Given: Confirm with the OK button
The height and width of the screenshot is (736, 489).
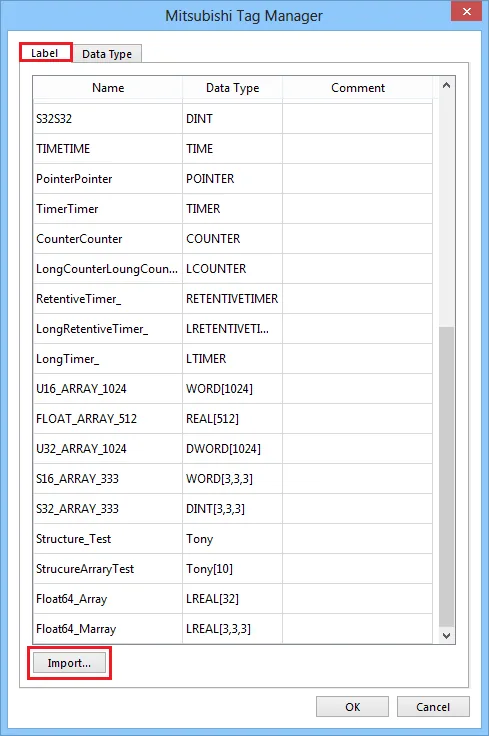Looking at the screenshot, I should pos(352,707).
